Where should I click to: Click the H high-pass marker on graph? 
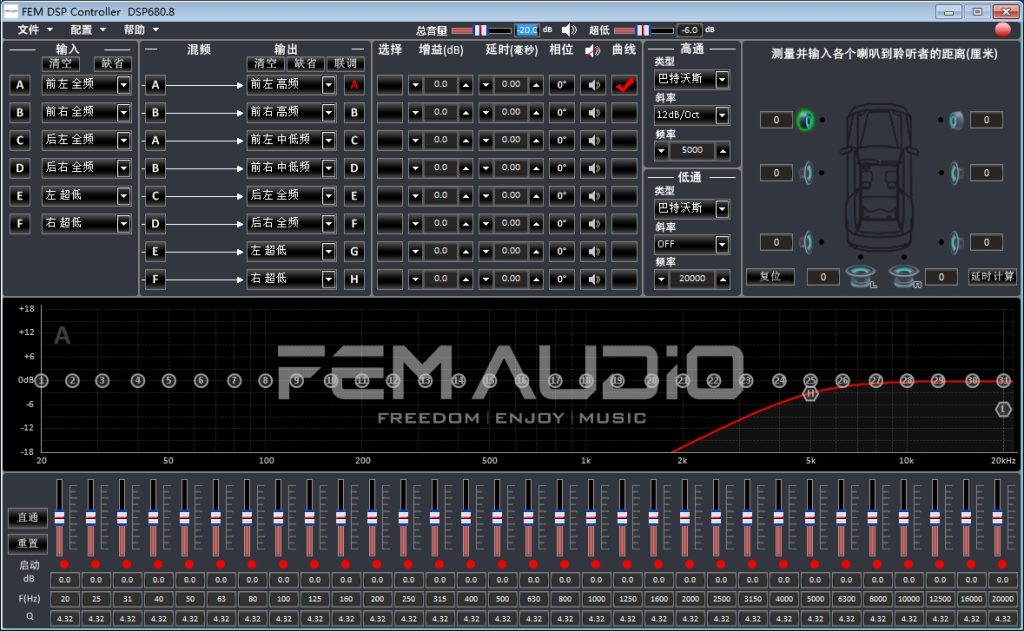(x=810, y=393)
